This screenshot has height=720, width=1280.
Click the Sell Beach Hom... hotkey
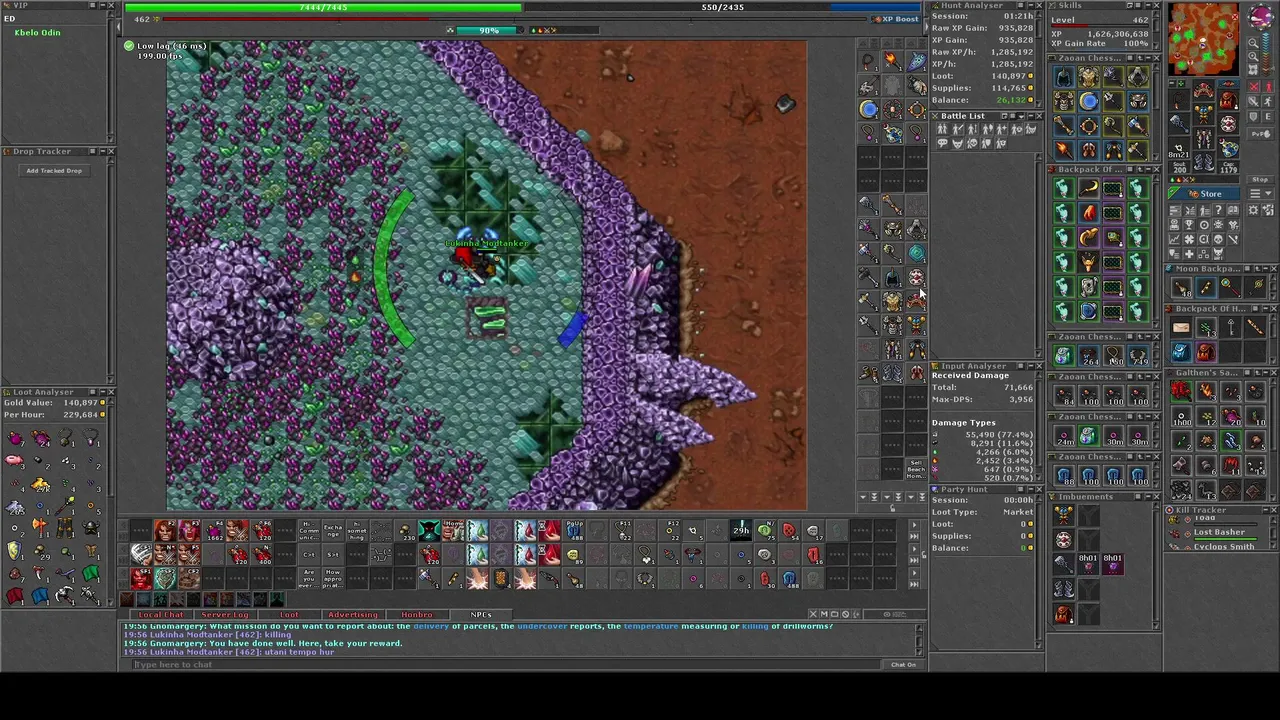coord(916,469)
